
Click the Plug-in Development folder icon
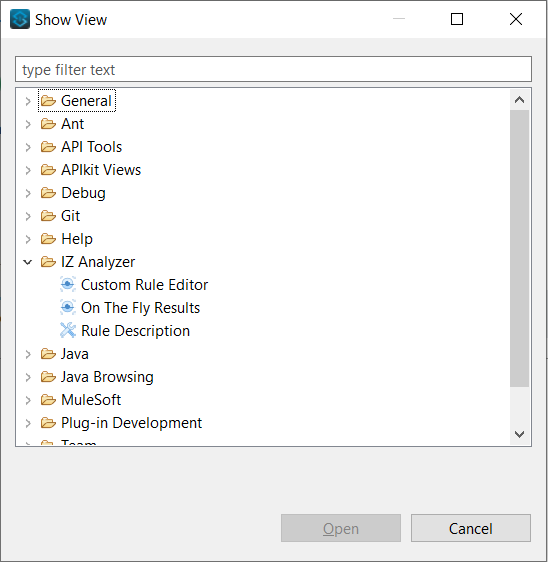tap(48, 423)
